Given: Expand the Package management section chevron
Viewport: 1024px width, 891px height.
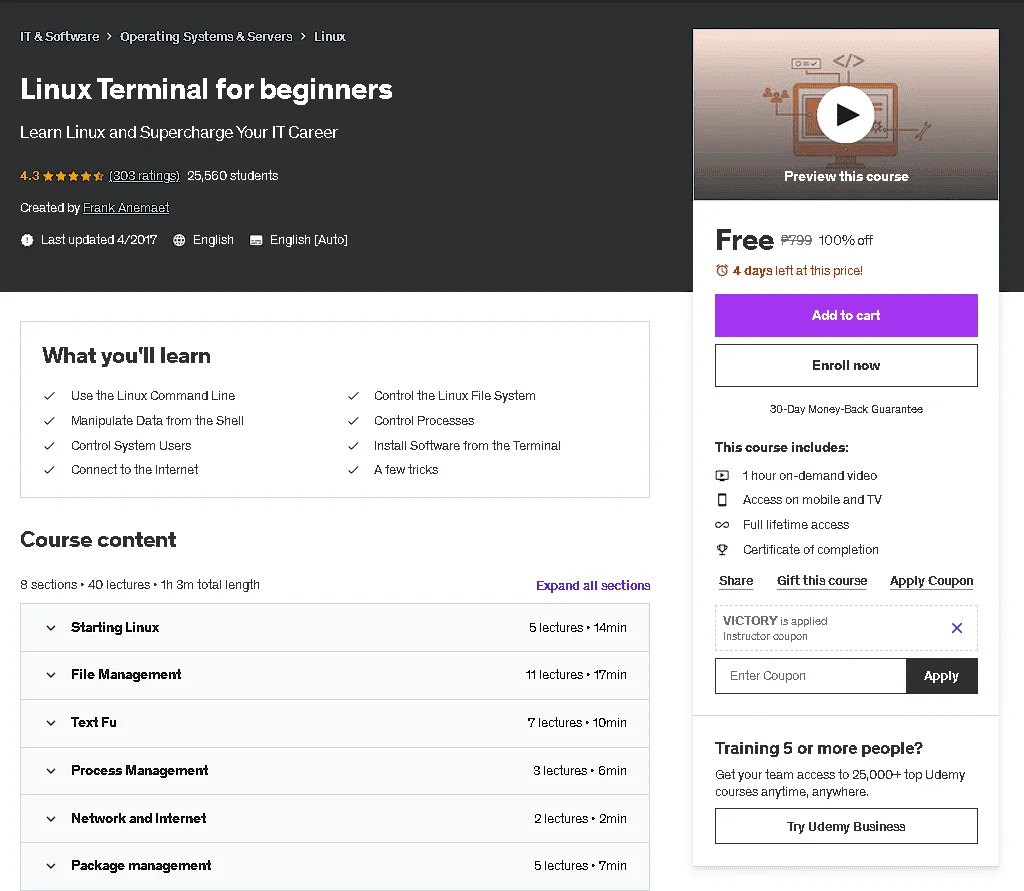Looking at the screenshot, I should click(51, 866).
